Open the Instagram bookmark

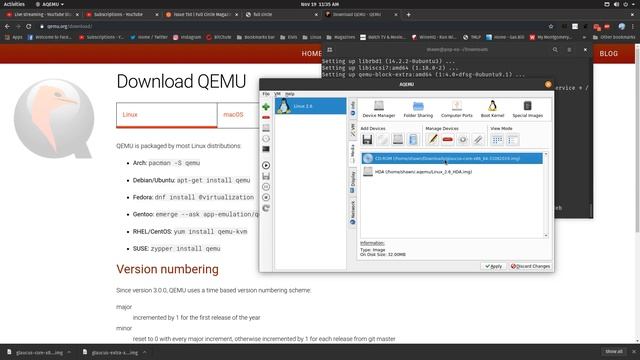click(187, 37)
